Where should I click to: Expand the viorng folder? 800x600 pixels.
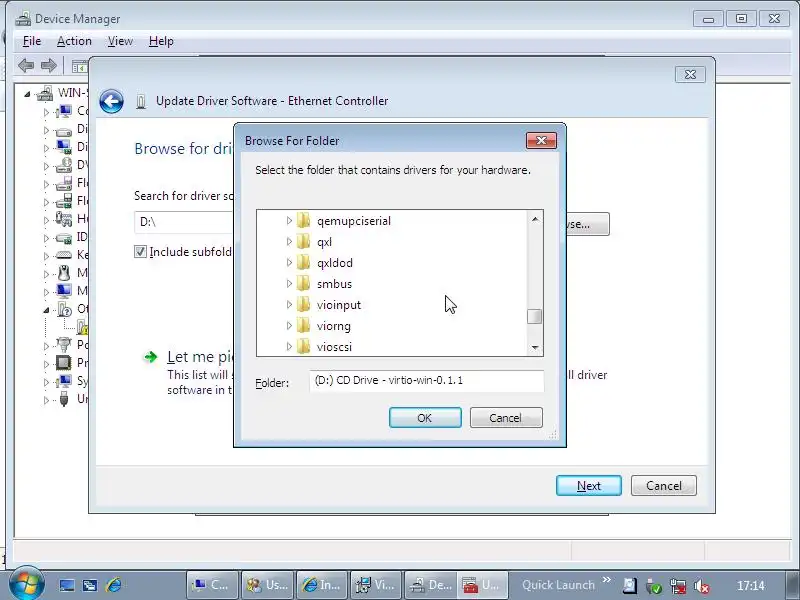(x=289, y=325)
